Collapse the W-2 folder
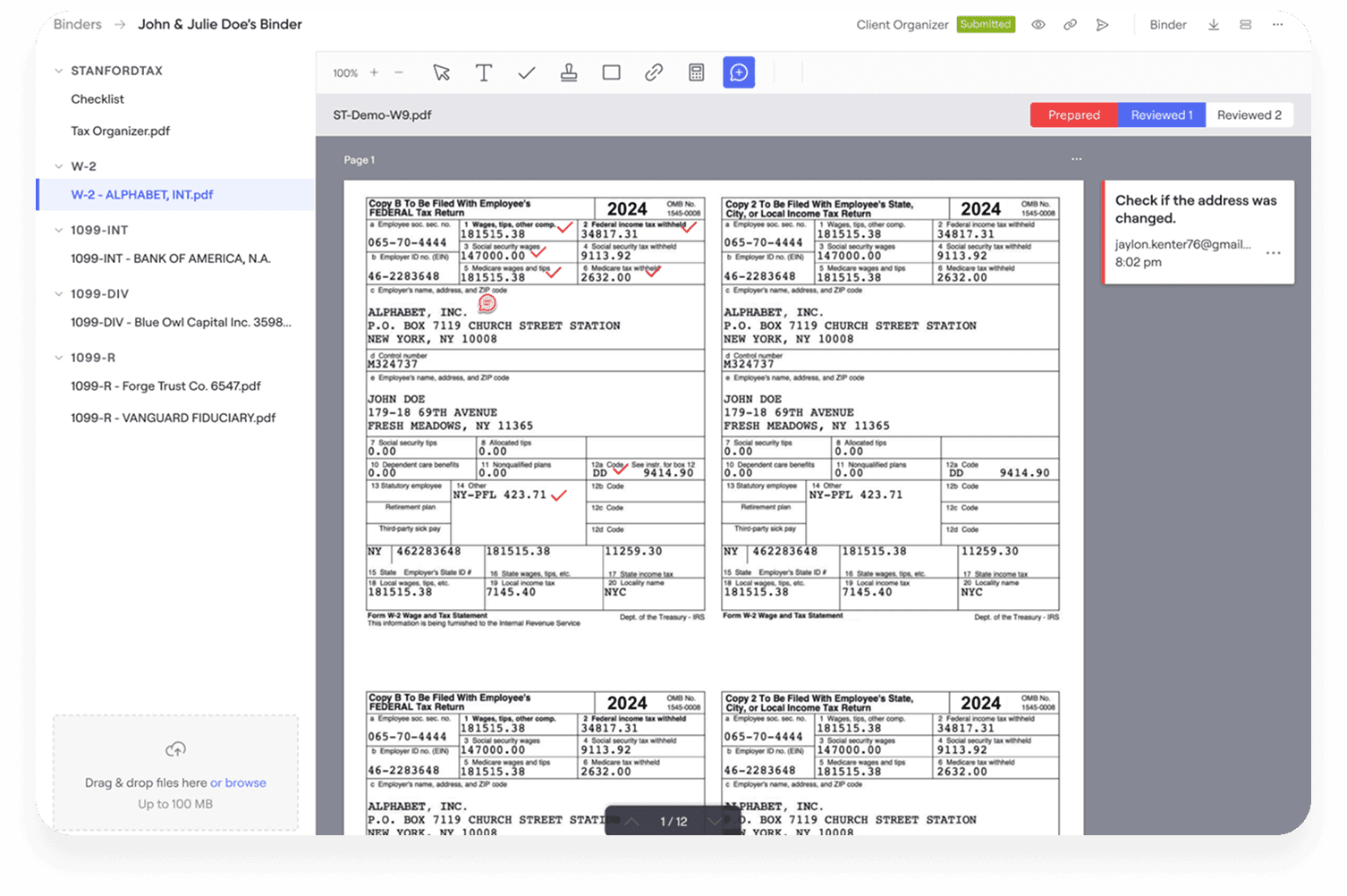Screen dimensions: 1347x896 pos(59,166)
